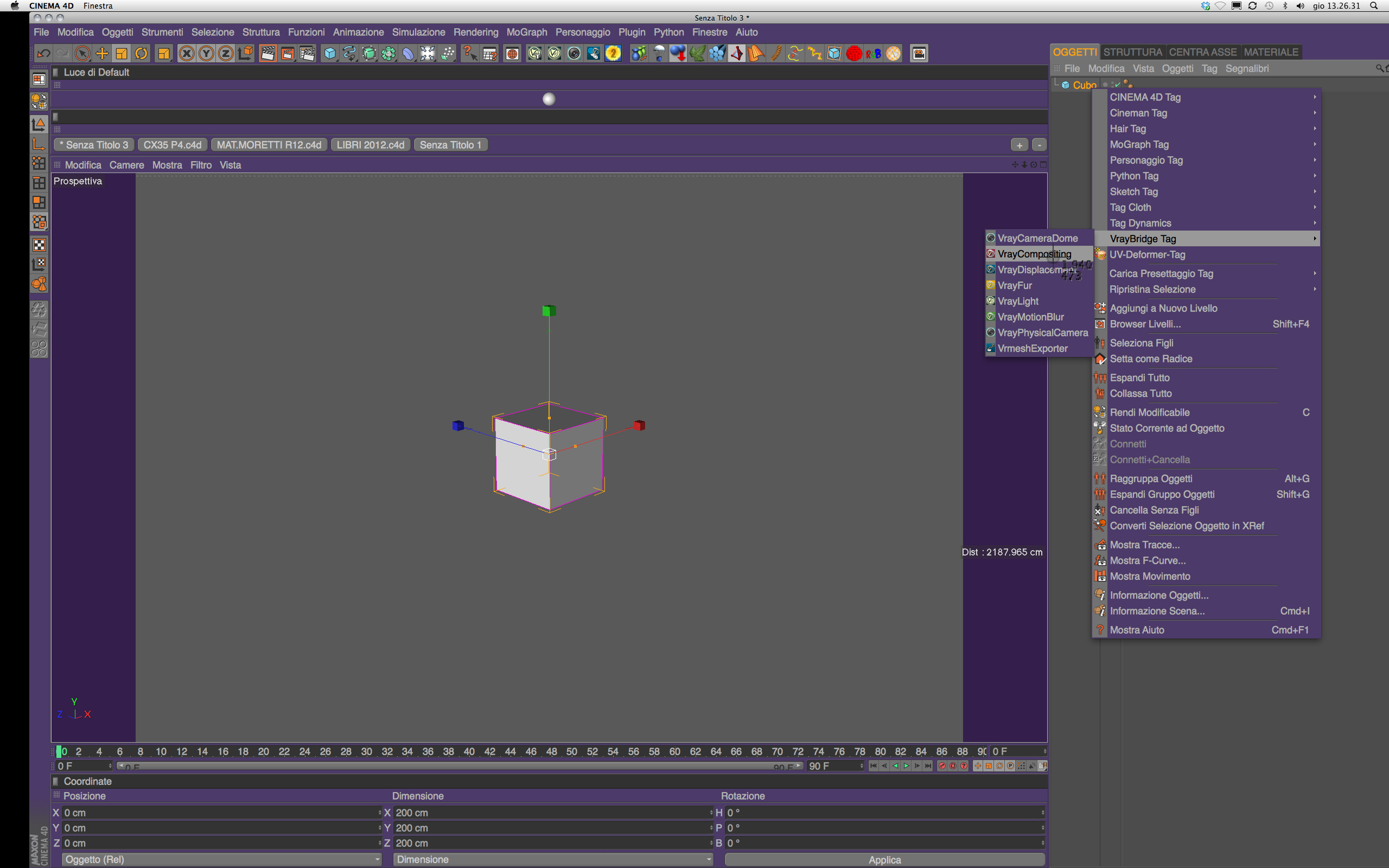This screenshot has width=1389, height=868.
Task: Click the Undo arrow icon
Action: point(43,53)
